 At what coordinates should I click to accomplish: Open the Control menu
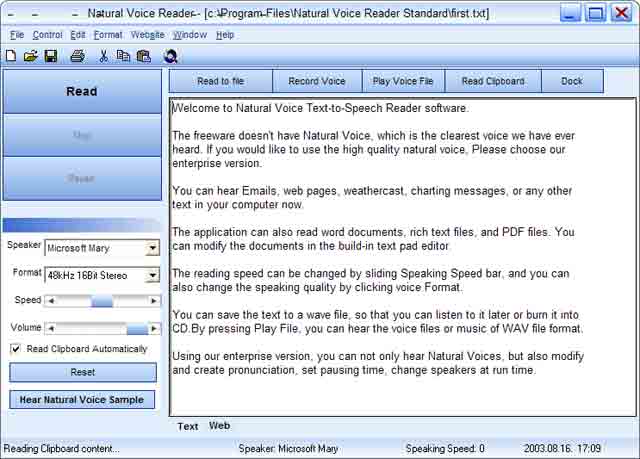(x=47, y=35)
